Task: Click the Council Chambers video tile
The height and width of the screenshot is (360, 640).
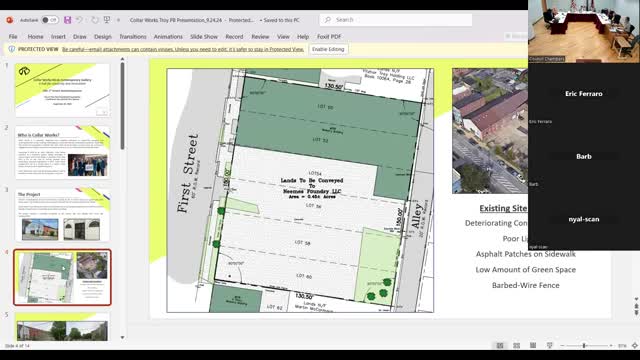Action: coord(584,31)
